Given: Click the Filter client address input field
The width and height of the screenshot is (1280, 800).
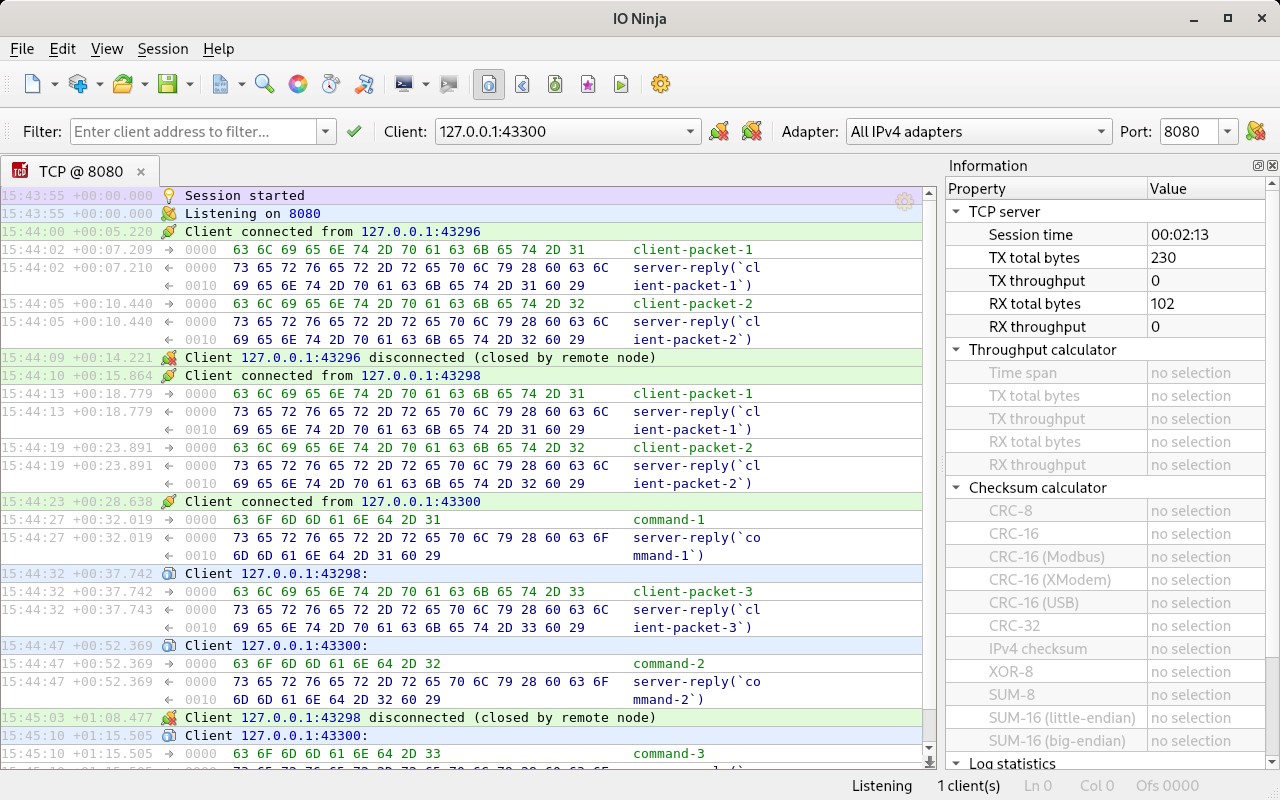Looking at the screenshot, I should click(x=193, y=131).
